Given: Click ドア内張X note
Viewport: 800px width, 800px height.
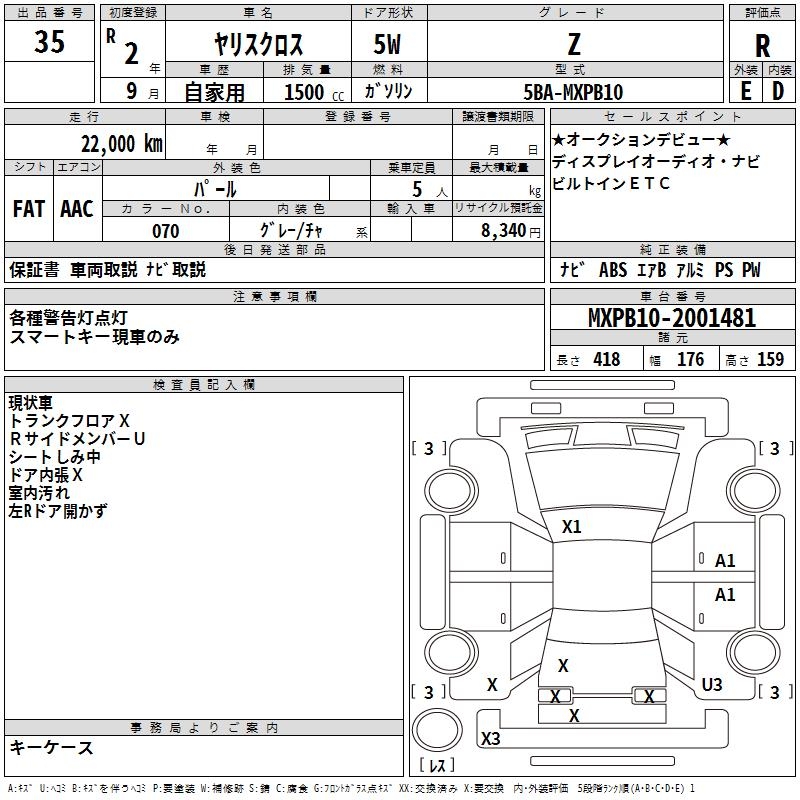Looking at the screenshot, I should [45, 475].
